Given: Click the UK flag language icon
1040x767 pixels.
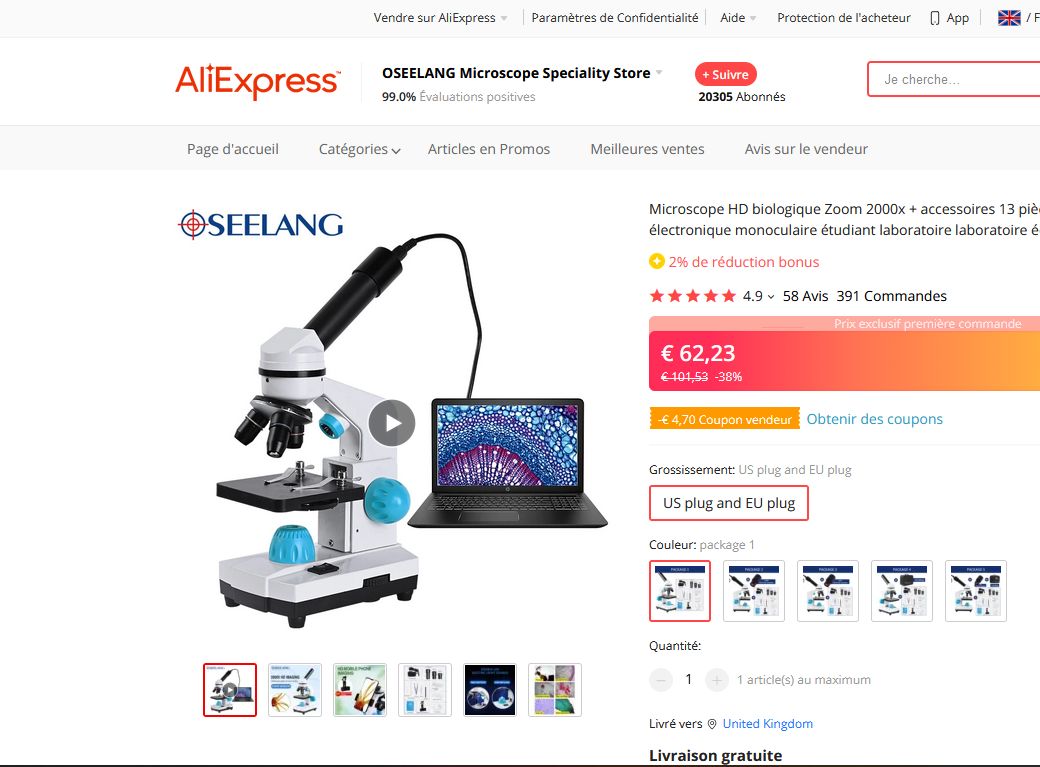Looking at the screenshot, I should click(1009, 18).
